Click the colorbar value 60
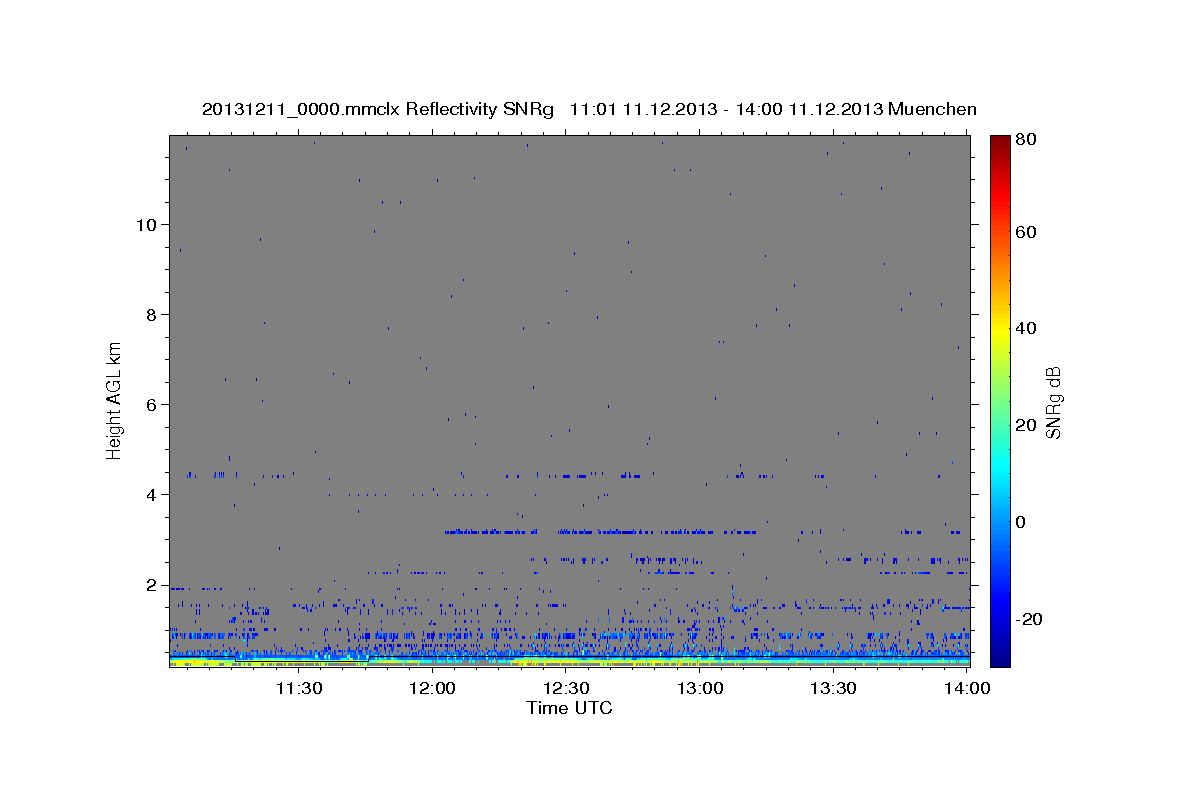Viewport: 1200px width, 800px height. click(x=1025, y=232)
